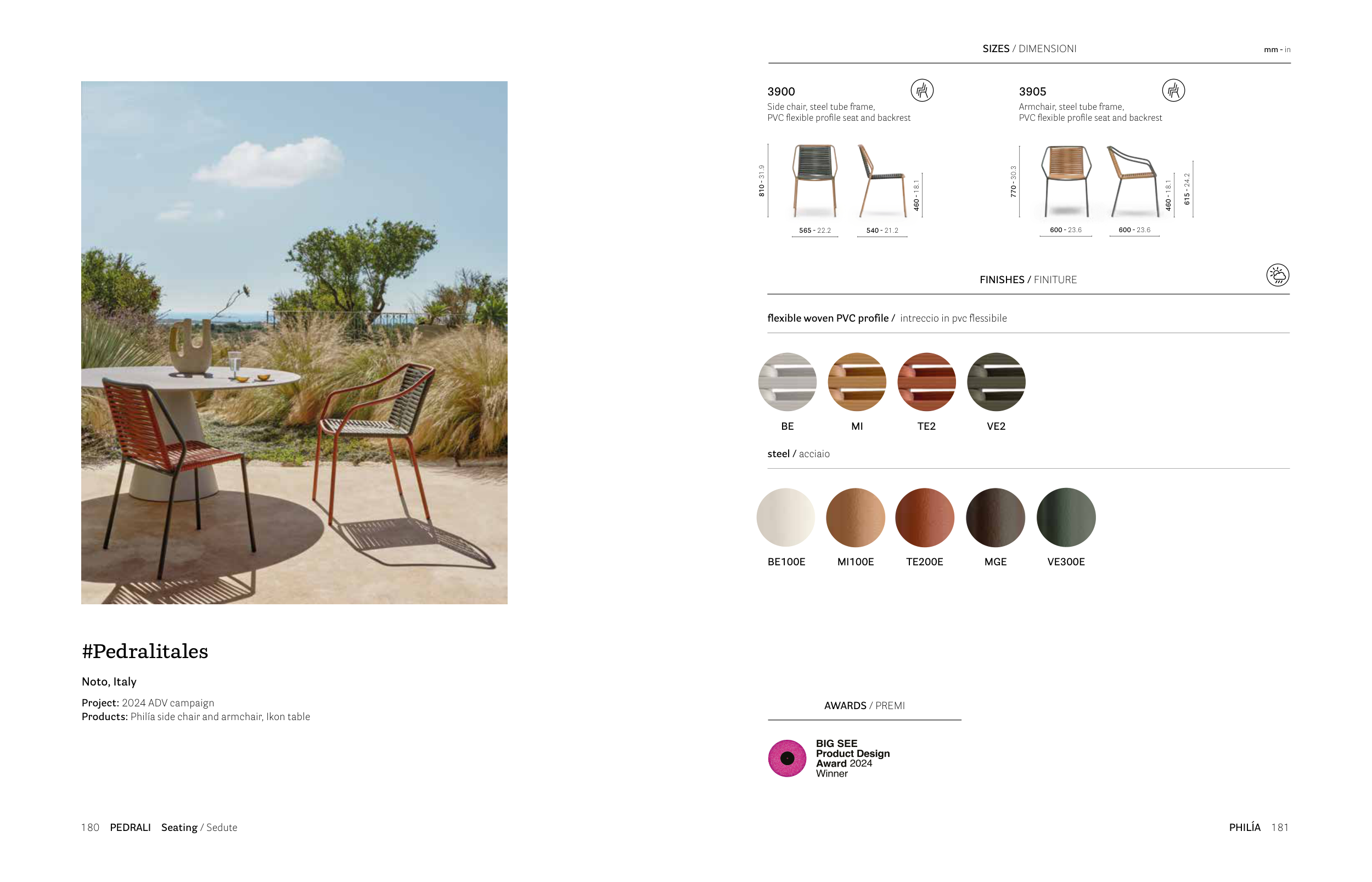Open the outdoor chairs campaign photo
Image resolution: width=1372 pixels, height=882 pixels.
[294, 342]
